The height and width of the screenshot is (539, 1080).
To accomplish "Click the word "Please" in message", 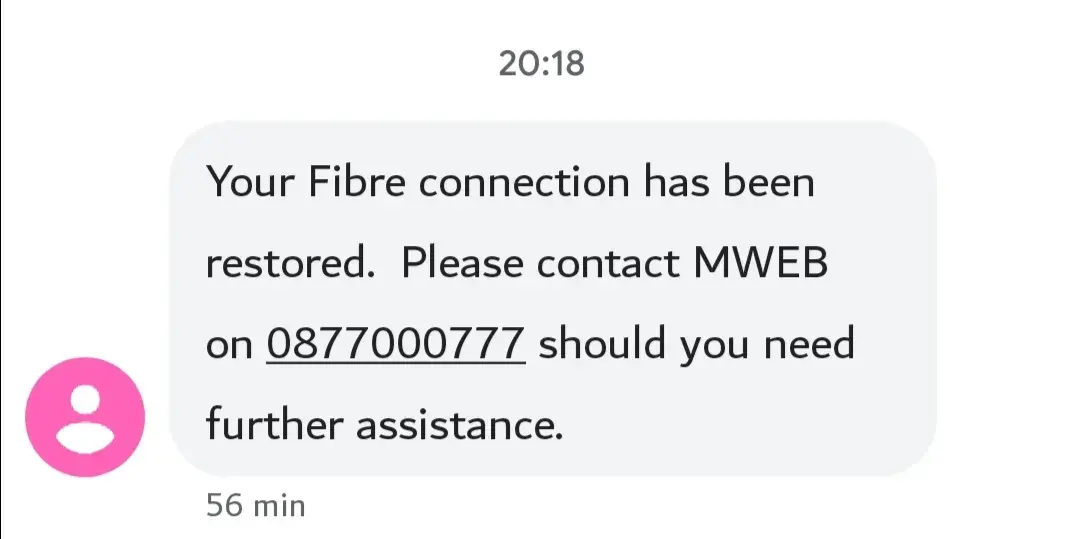I will pos(464,264).
